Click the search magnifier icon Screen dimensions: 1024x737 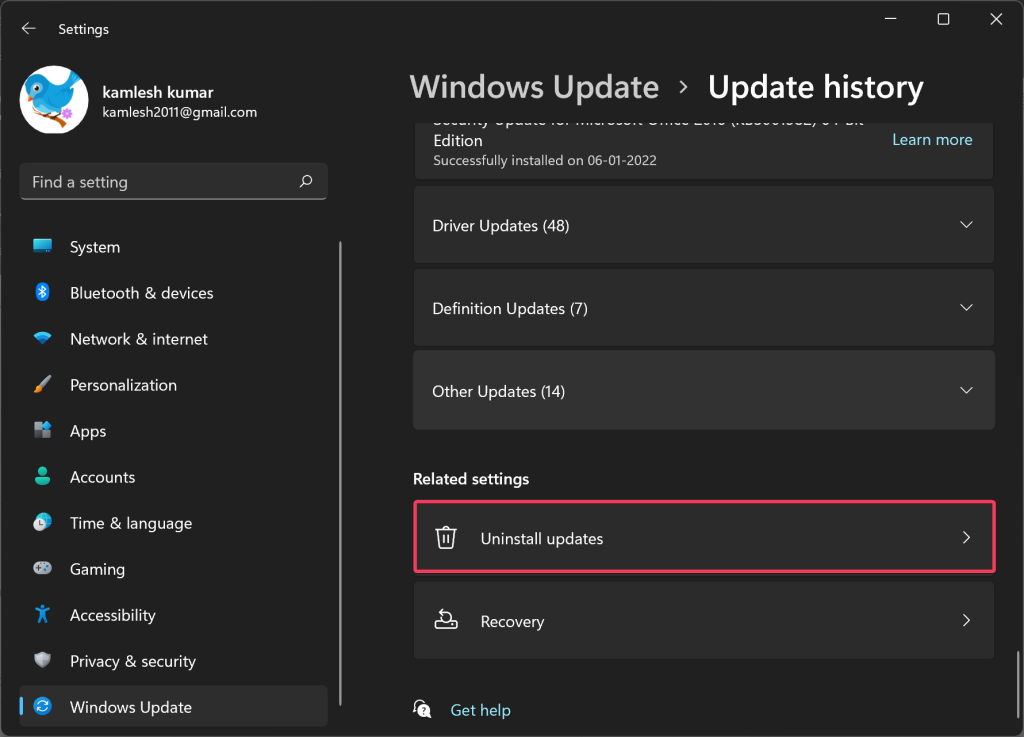pyautogui.click(x=306, y=181)
